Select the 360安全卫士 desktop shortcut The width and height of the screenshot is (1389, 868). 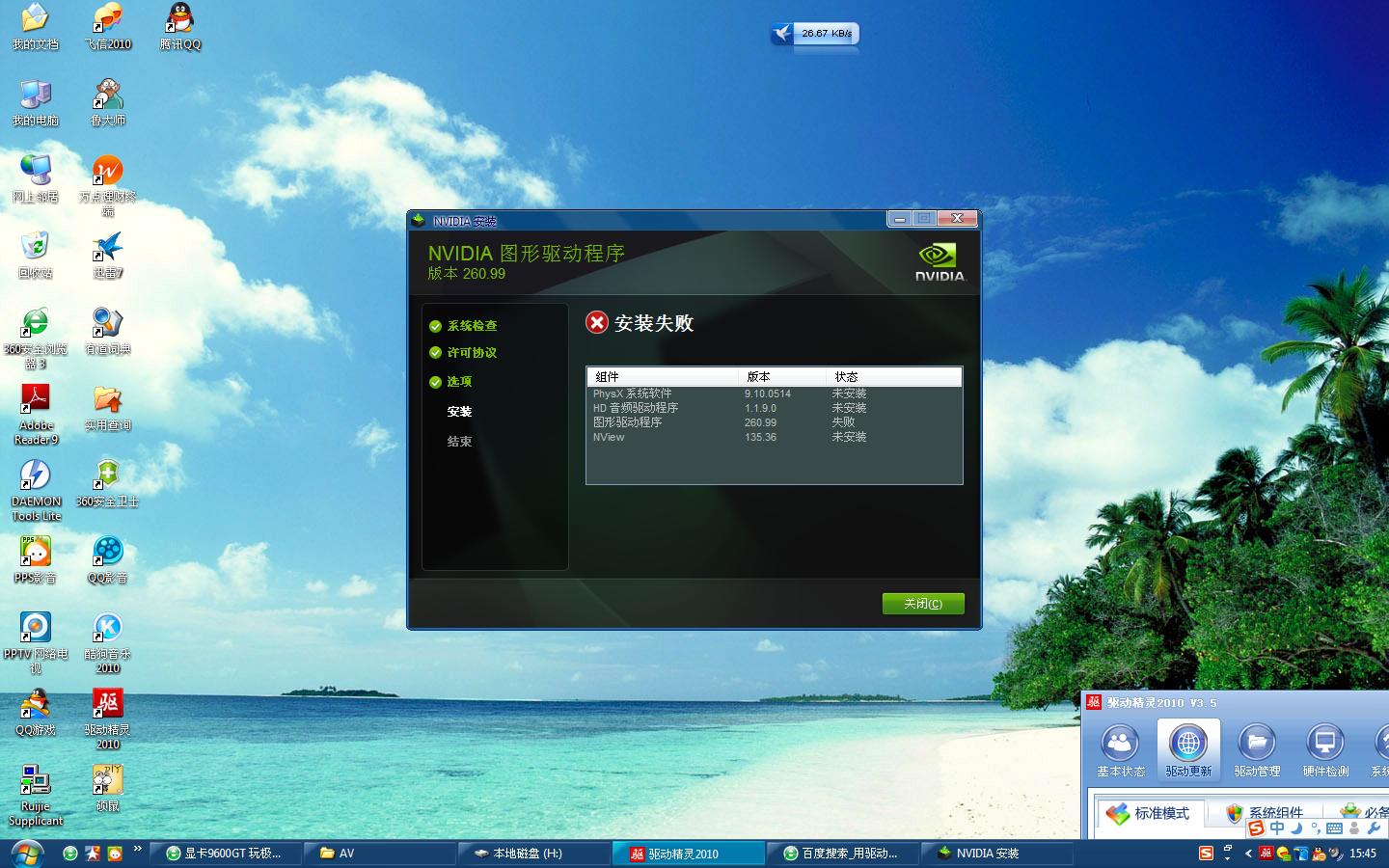coord(107,483)
